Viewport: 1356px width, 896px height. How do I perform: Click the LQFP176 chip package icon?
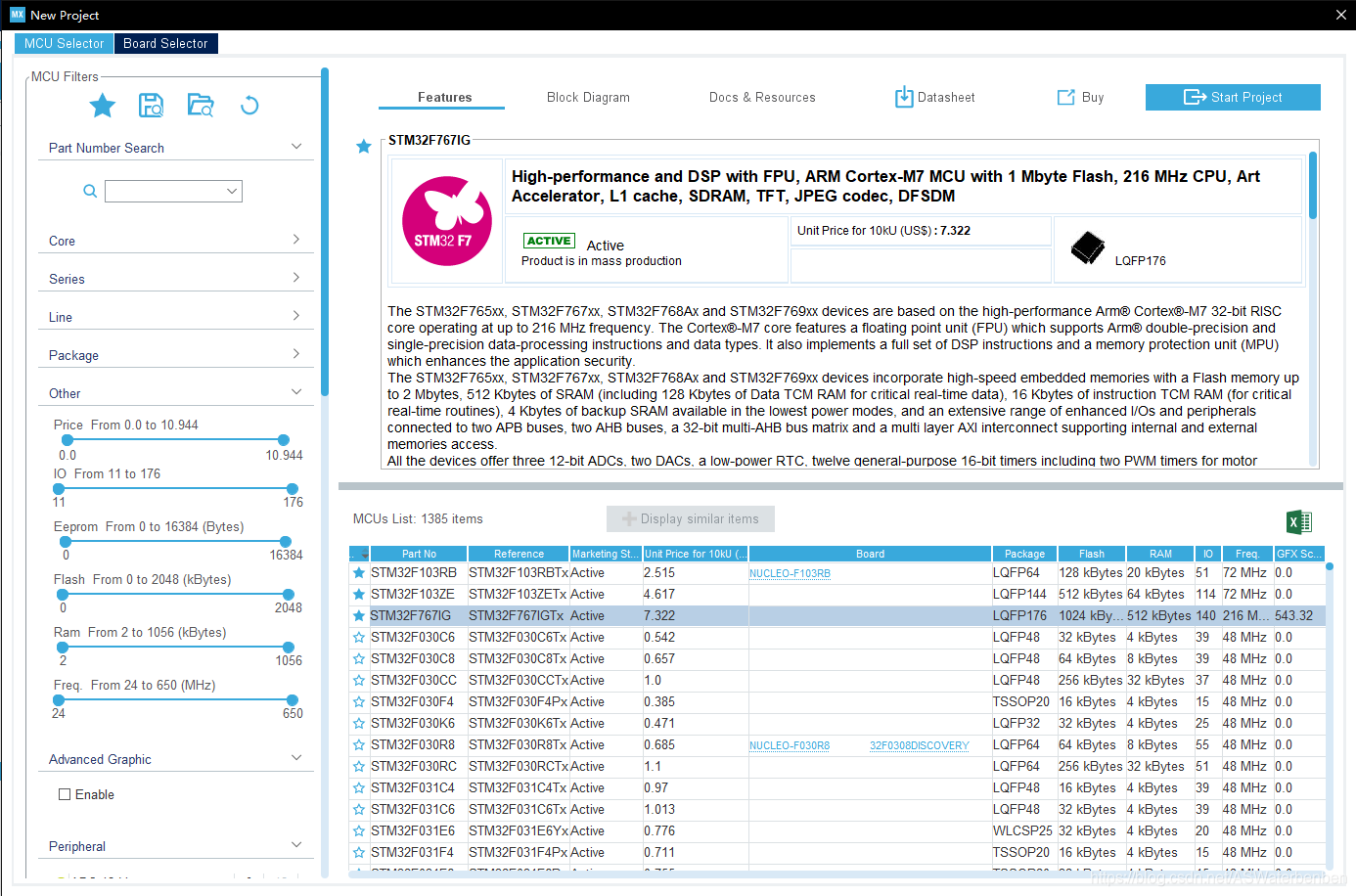[1088, 248]
